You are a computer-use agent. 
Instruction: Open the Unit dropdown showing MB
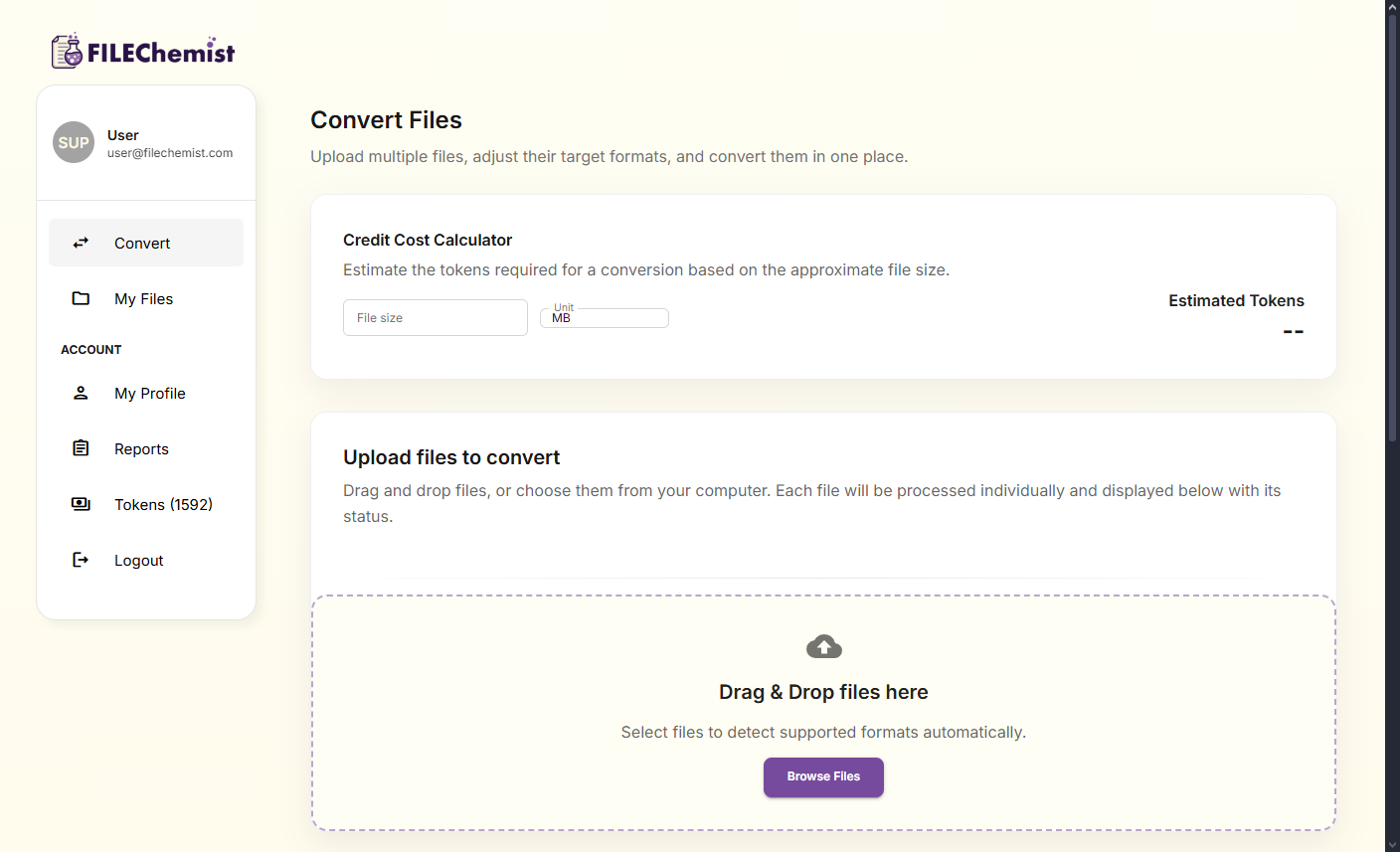pos(604,317)
